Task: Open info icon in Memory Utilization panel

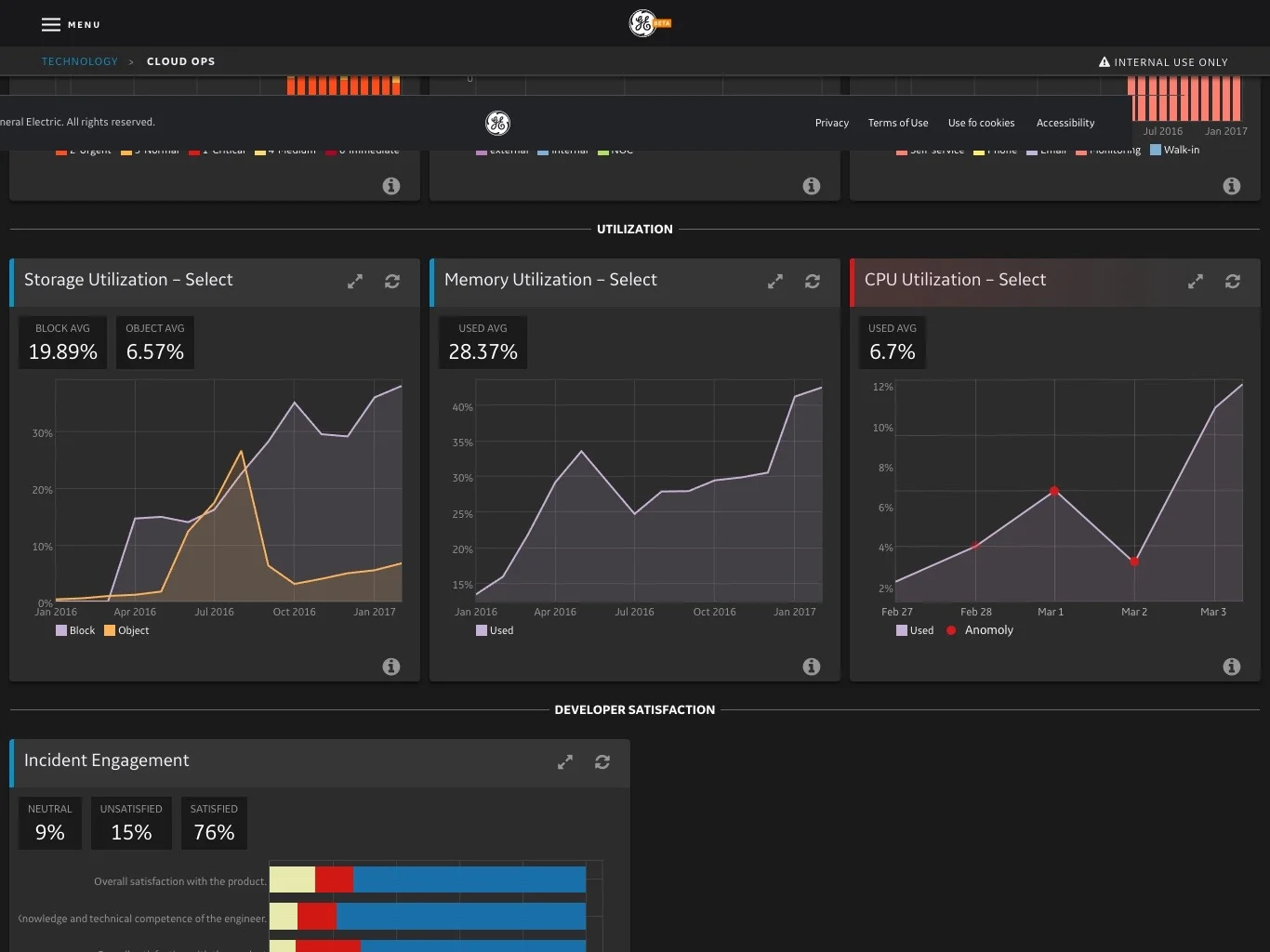Action: coord(812,667)
